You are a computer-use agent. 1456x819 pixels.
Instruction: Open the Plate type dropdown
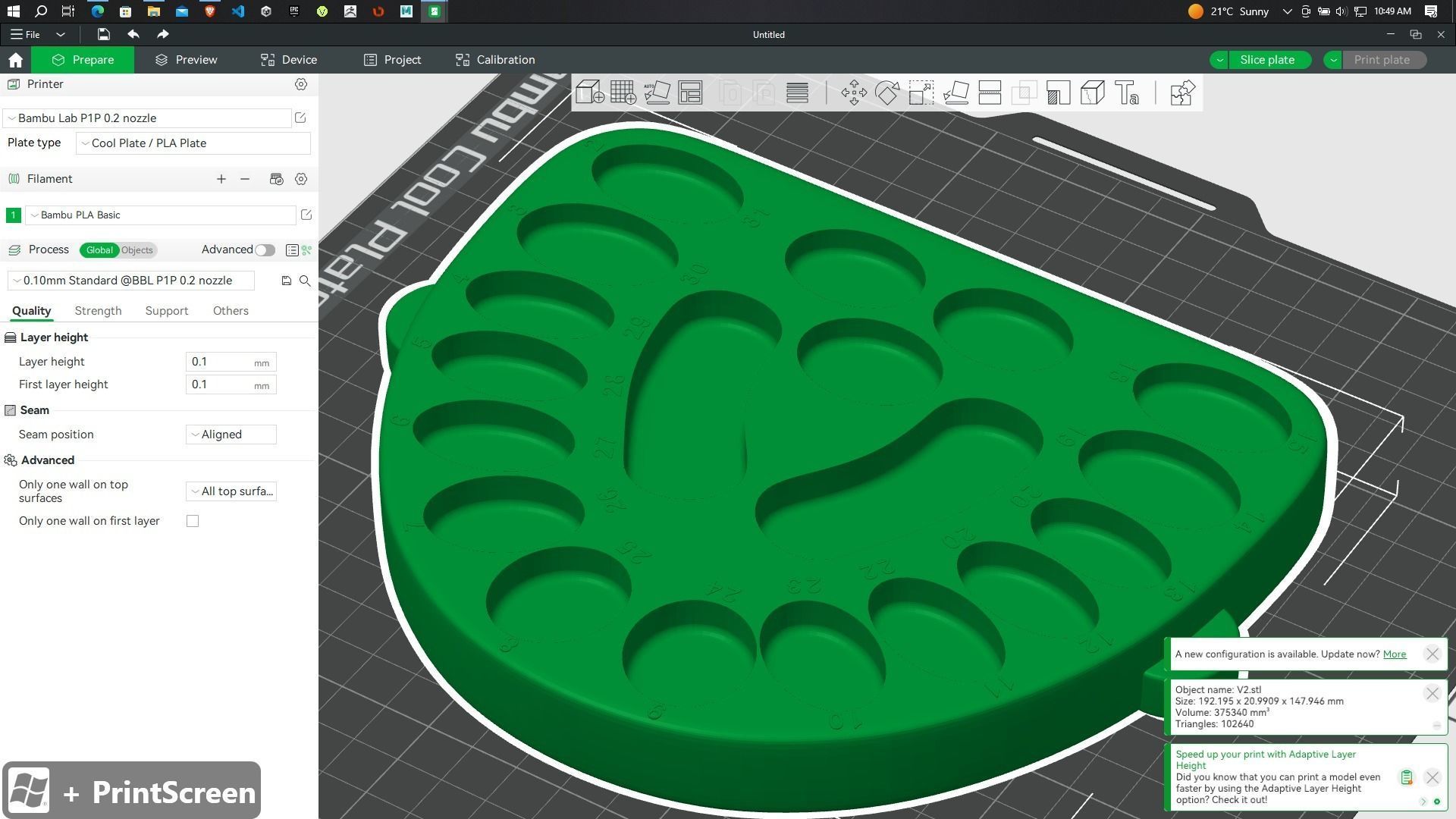click(193, 143)
